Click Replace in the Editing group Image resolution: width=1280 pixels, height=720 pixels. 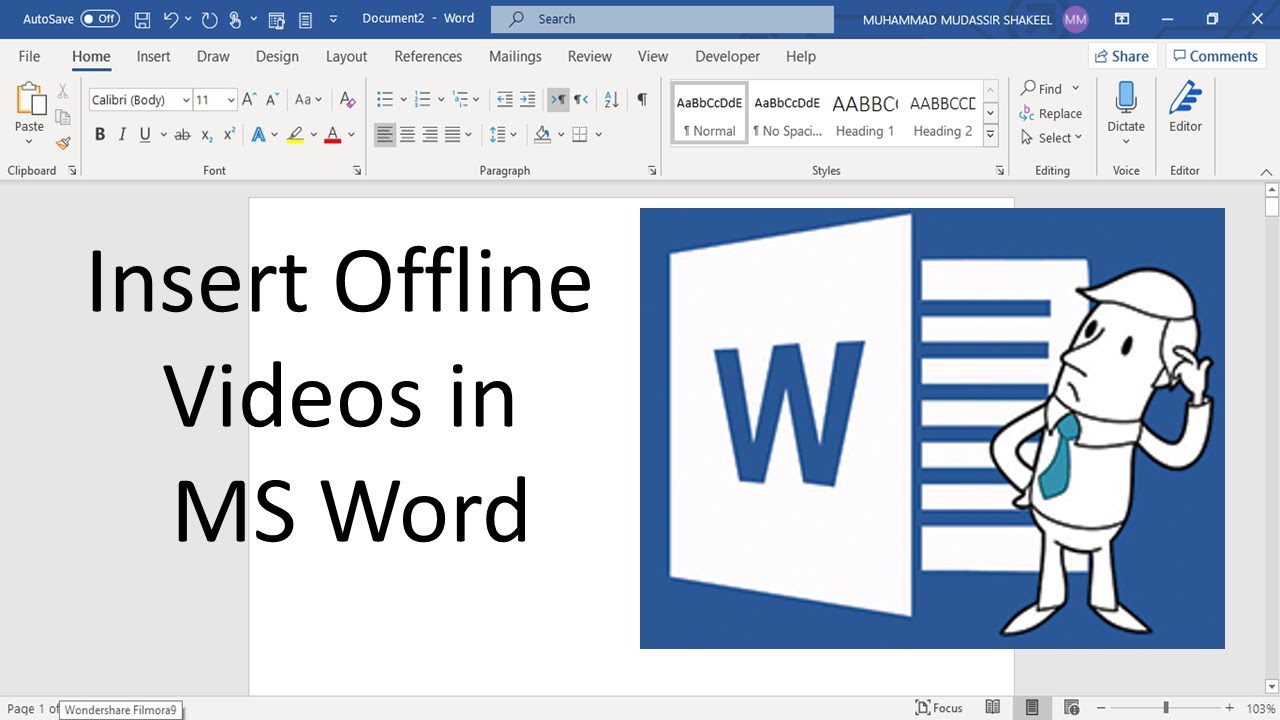[1051, 114]
